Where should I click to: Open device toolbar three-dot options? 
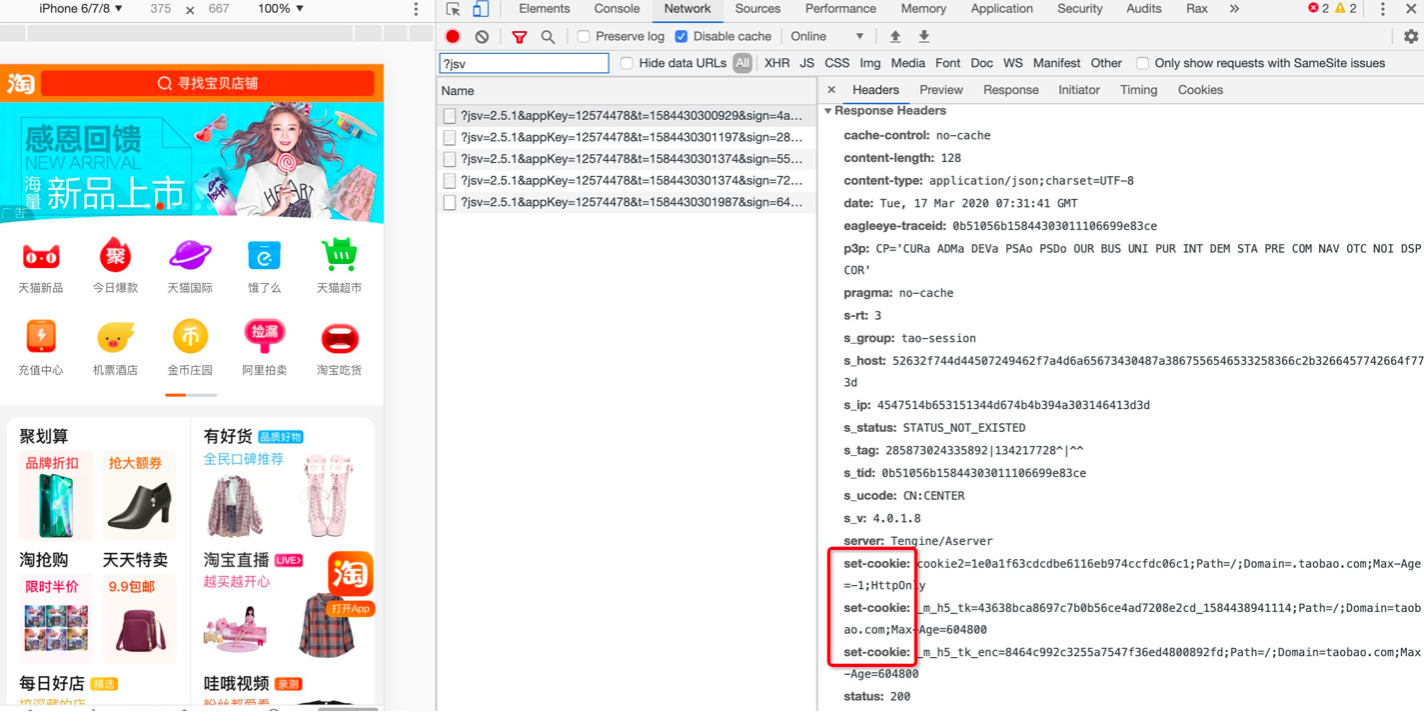tap(416, 9)
